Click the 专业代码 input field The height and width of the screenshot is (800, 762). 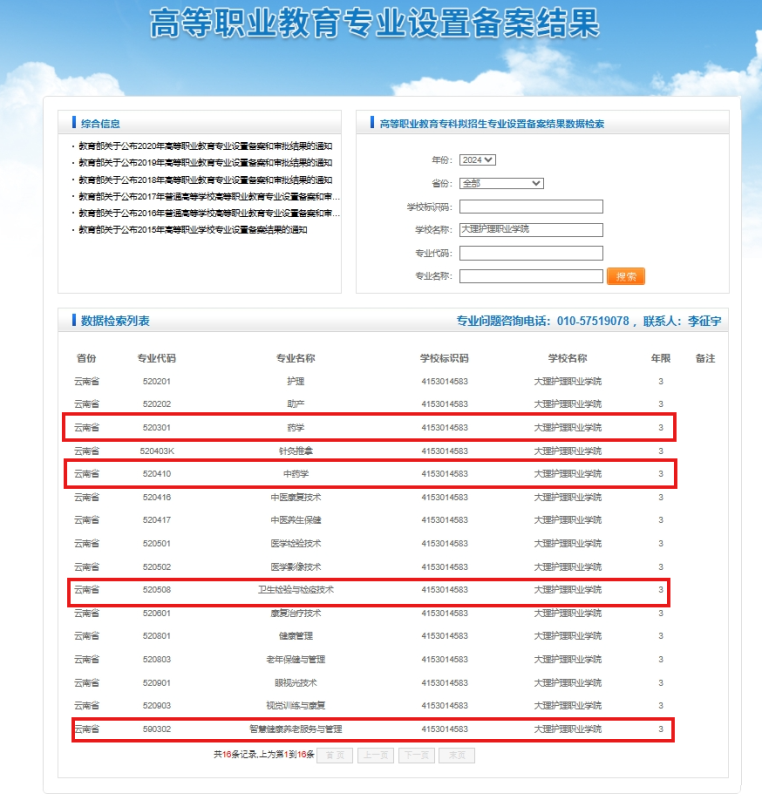pos(531,253)
